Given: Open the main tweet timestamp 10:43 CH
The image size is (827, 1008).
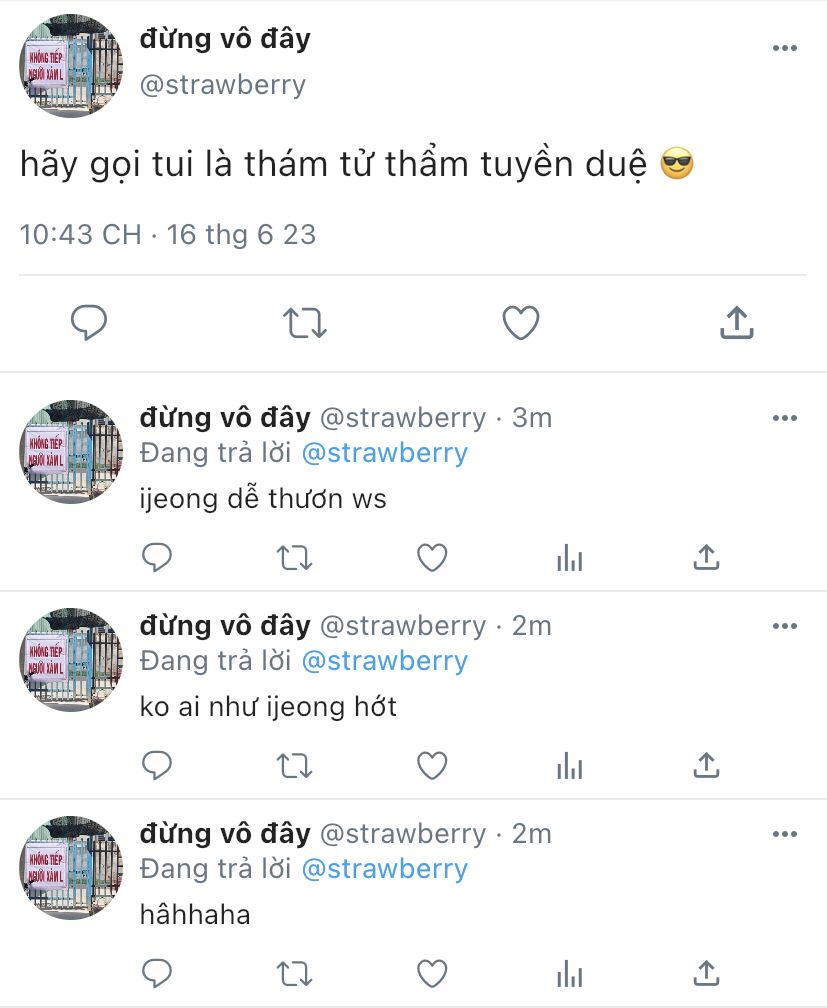Looking at the screenshot, I should coord(80,235).
